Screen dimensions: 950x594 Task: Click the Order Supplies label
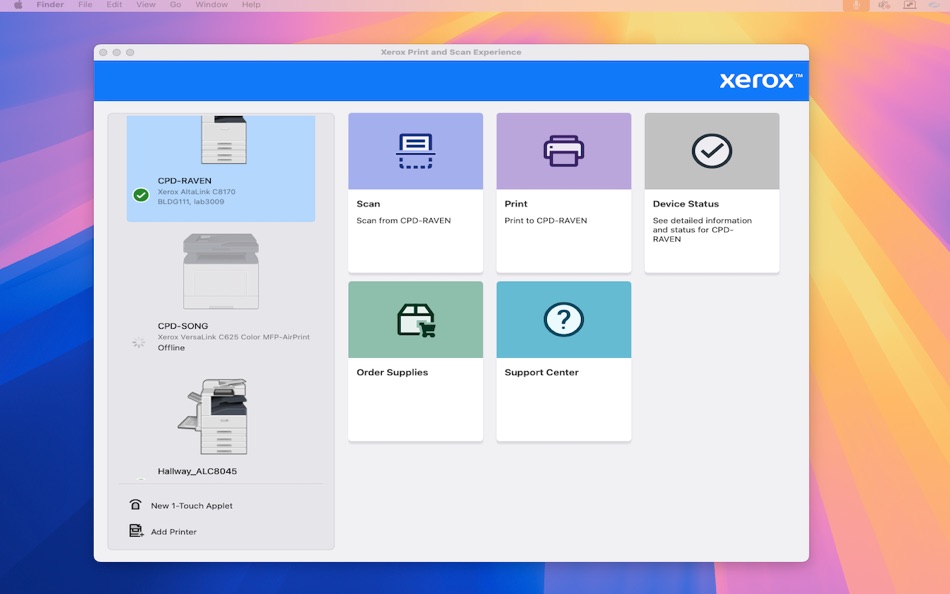pyautogui.click(x=392, y=372)
